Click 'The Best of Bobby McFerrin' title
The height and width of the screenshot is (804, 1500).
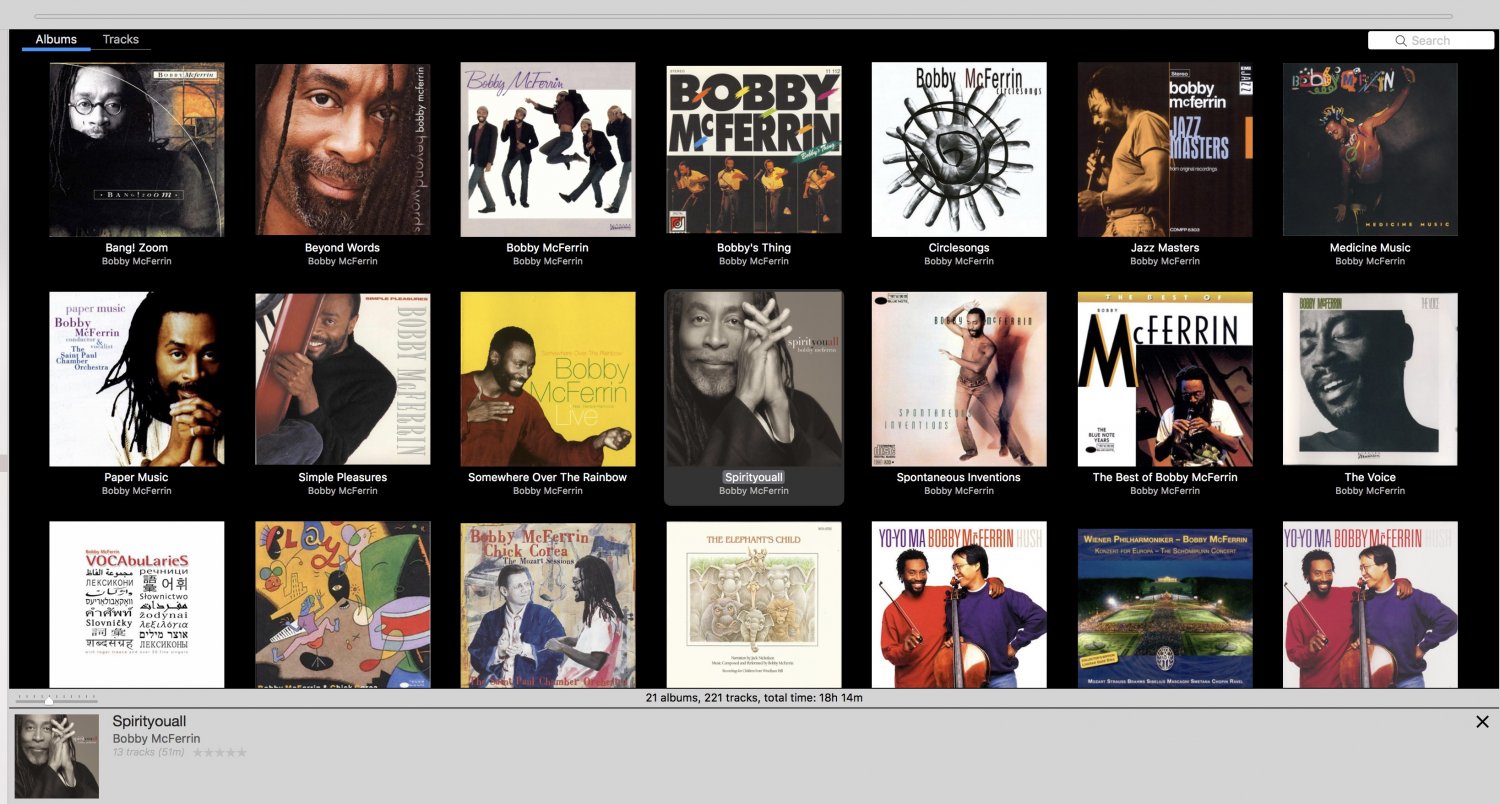(x=1165, y=477)
